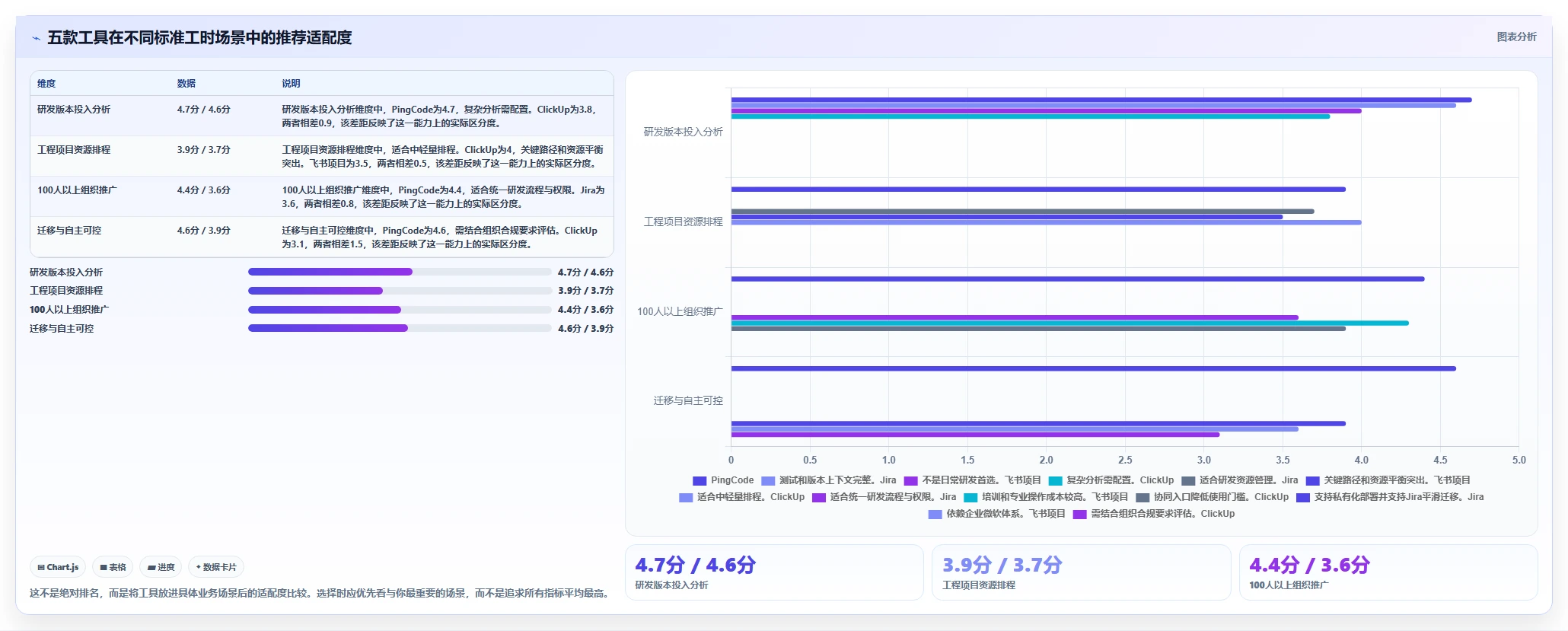Screen dimensions: 1568x631
Task: Click chart axis label 研发版本投入分析
Action: (683, 132)
